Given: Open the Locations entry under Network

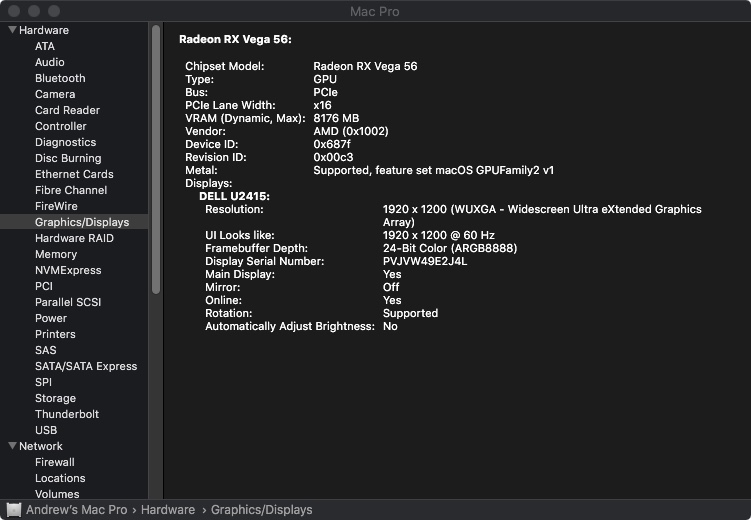Looking at the screenshot, I should click(x=60, y=478).
